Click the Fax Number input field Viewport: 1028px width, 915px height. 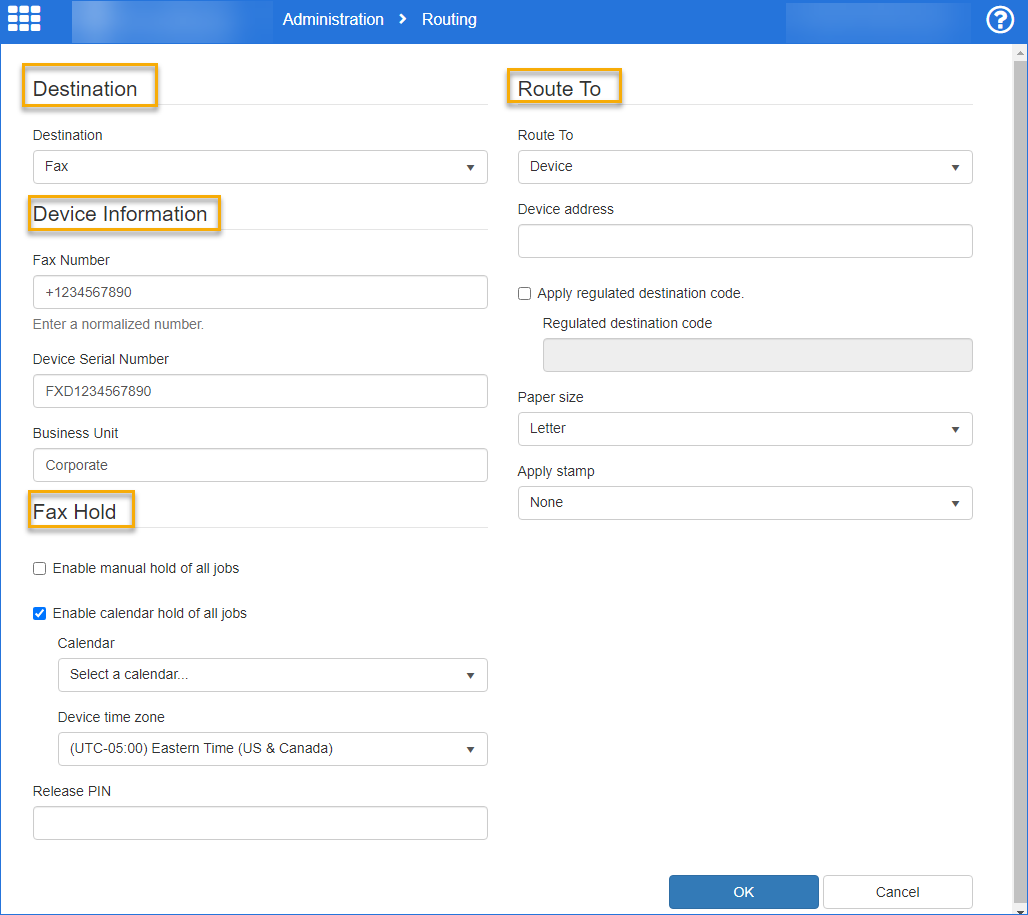point(260,292)
